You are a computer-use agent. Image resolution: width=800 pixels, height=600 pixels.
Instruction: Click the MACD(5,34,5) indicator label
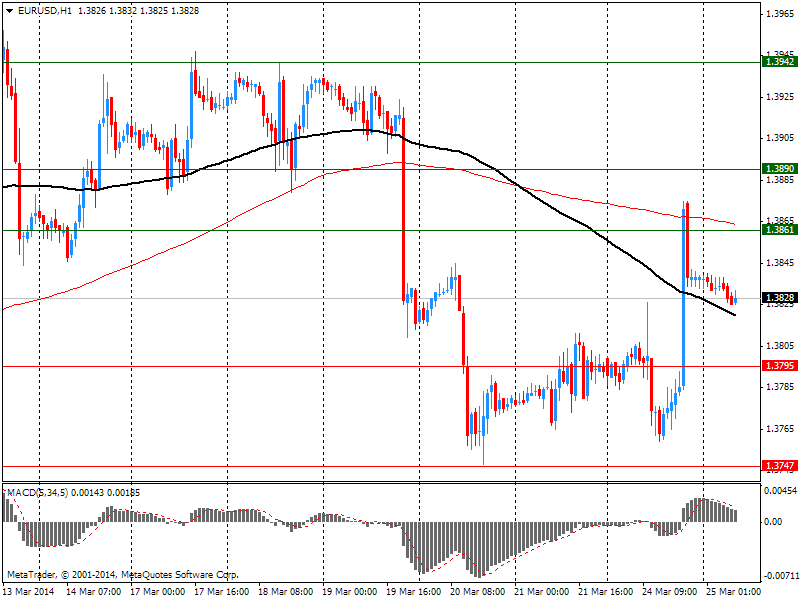pos(37,493)
